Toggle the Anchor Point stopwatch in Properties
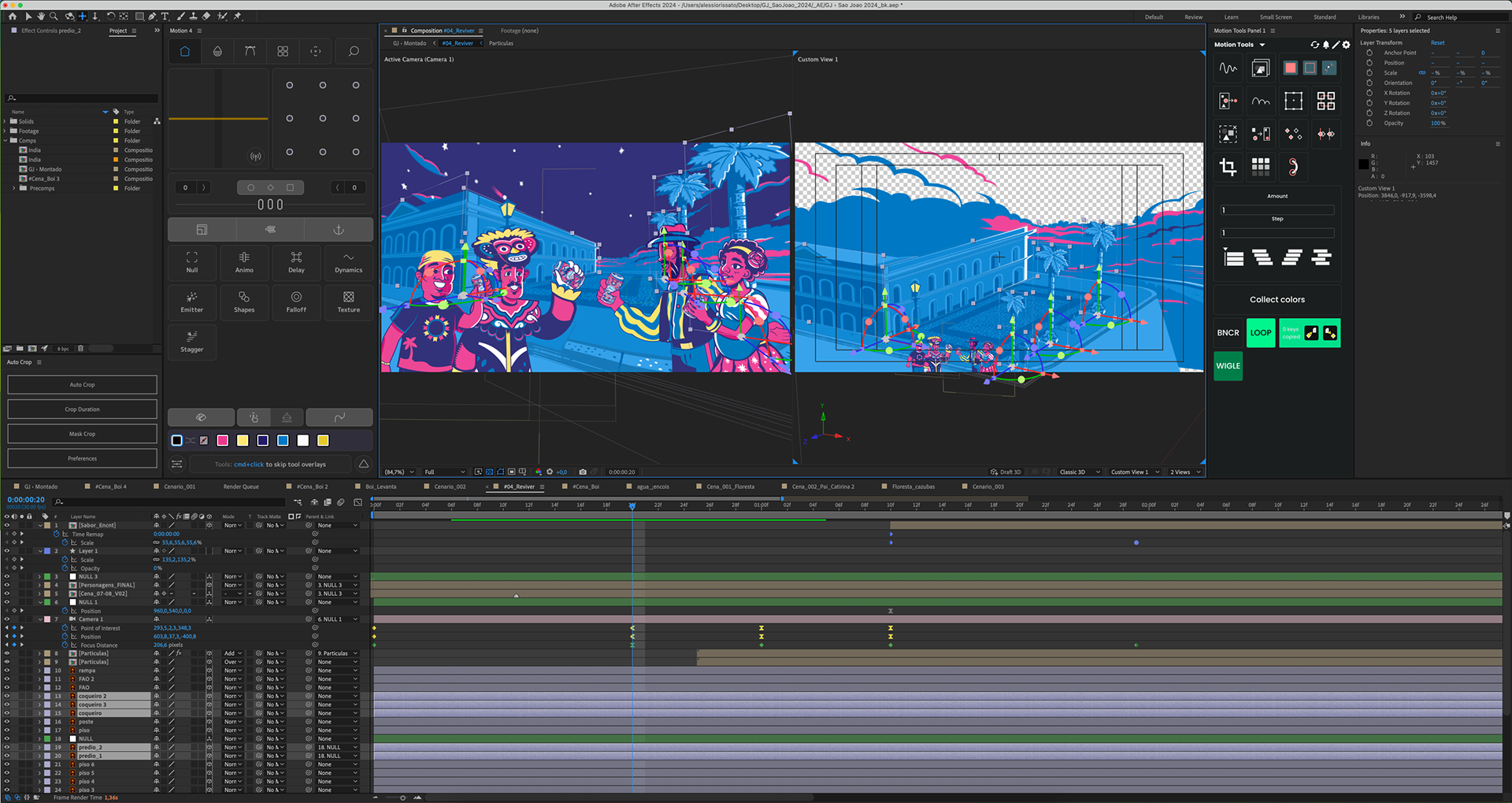This screenshot has height=803, width=1512. pos(1369,53)
